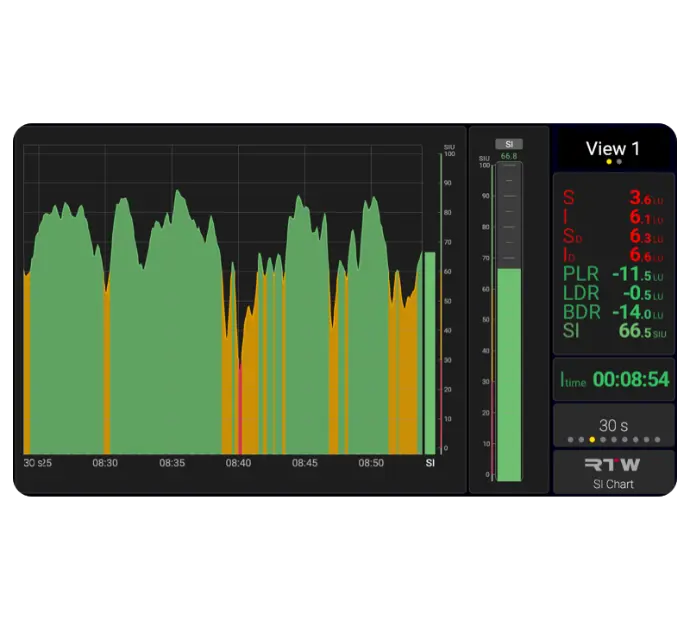This screenshot has height=619, width=690.
Task: Select the last dot under 30 s
Action: coord(657,440)
